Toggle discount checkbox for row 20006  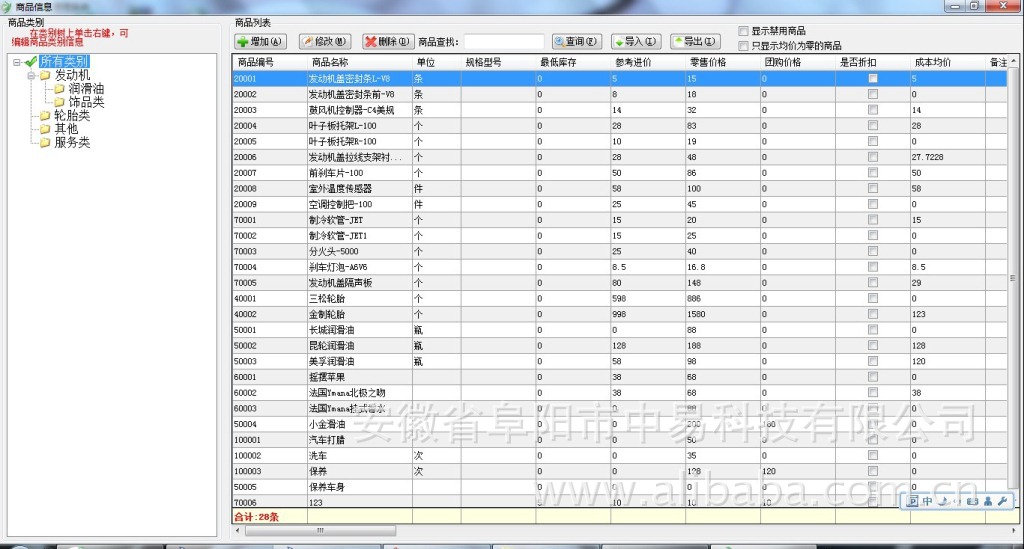[x=872, y=157]
